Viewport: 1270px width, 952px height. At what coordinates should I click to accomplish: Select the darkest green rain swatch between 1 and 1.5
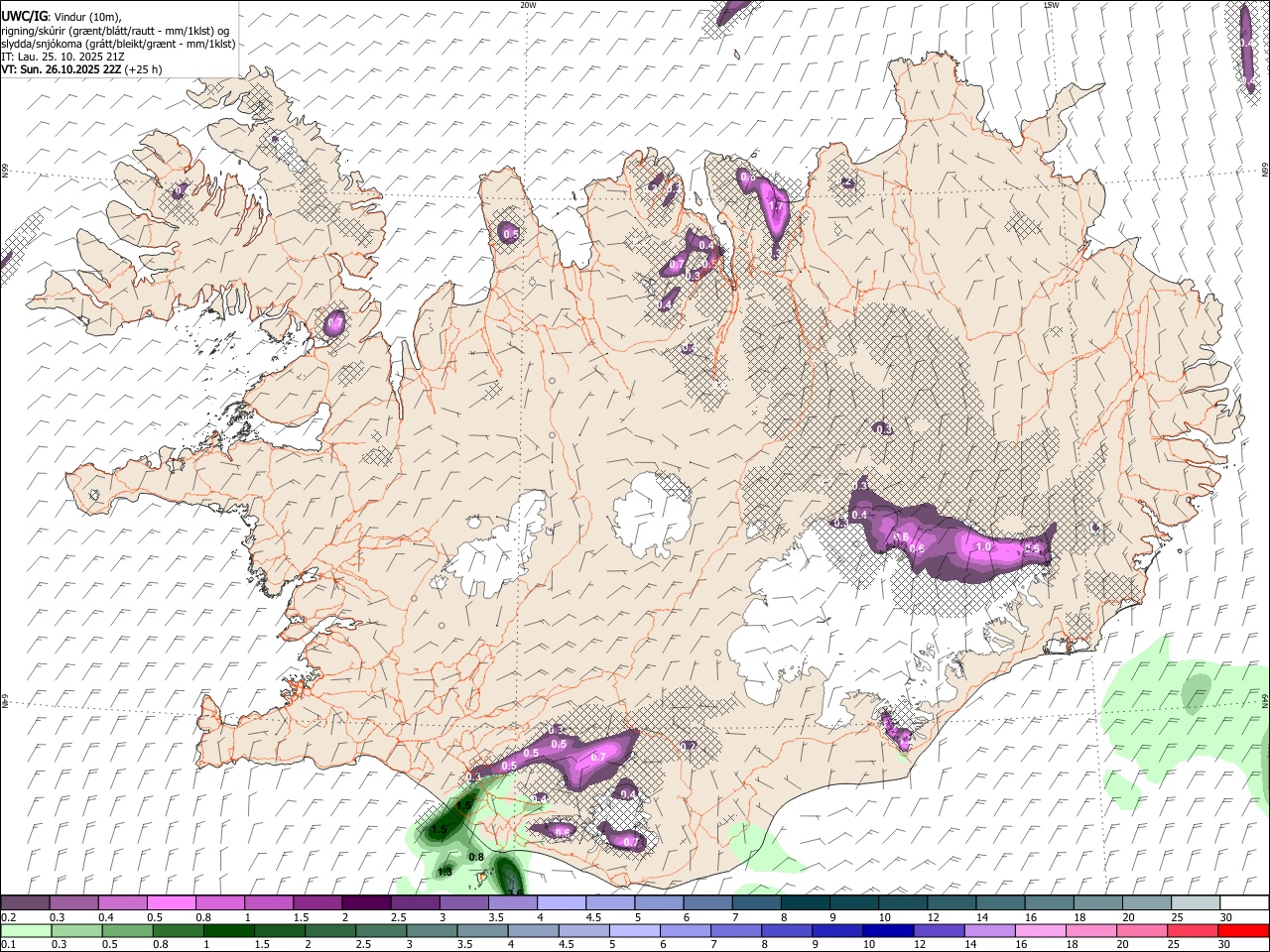pyautogui.click(x=228, y=930)
